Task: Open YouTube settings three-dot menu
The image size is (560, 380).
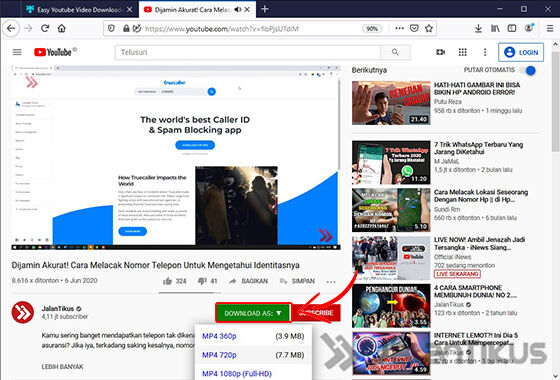Action: pyautogui.click(x=485, y=52)
